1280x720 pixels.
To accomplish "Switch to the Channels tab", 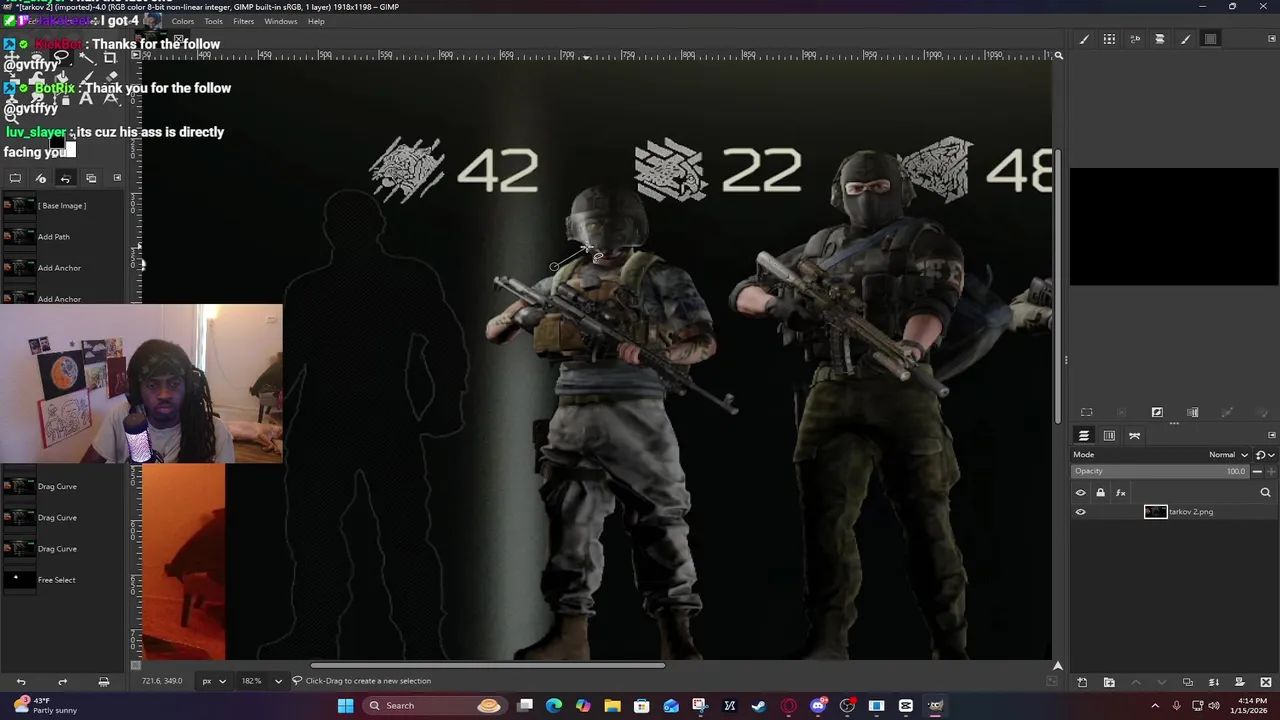I will [1109, 435].
